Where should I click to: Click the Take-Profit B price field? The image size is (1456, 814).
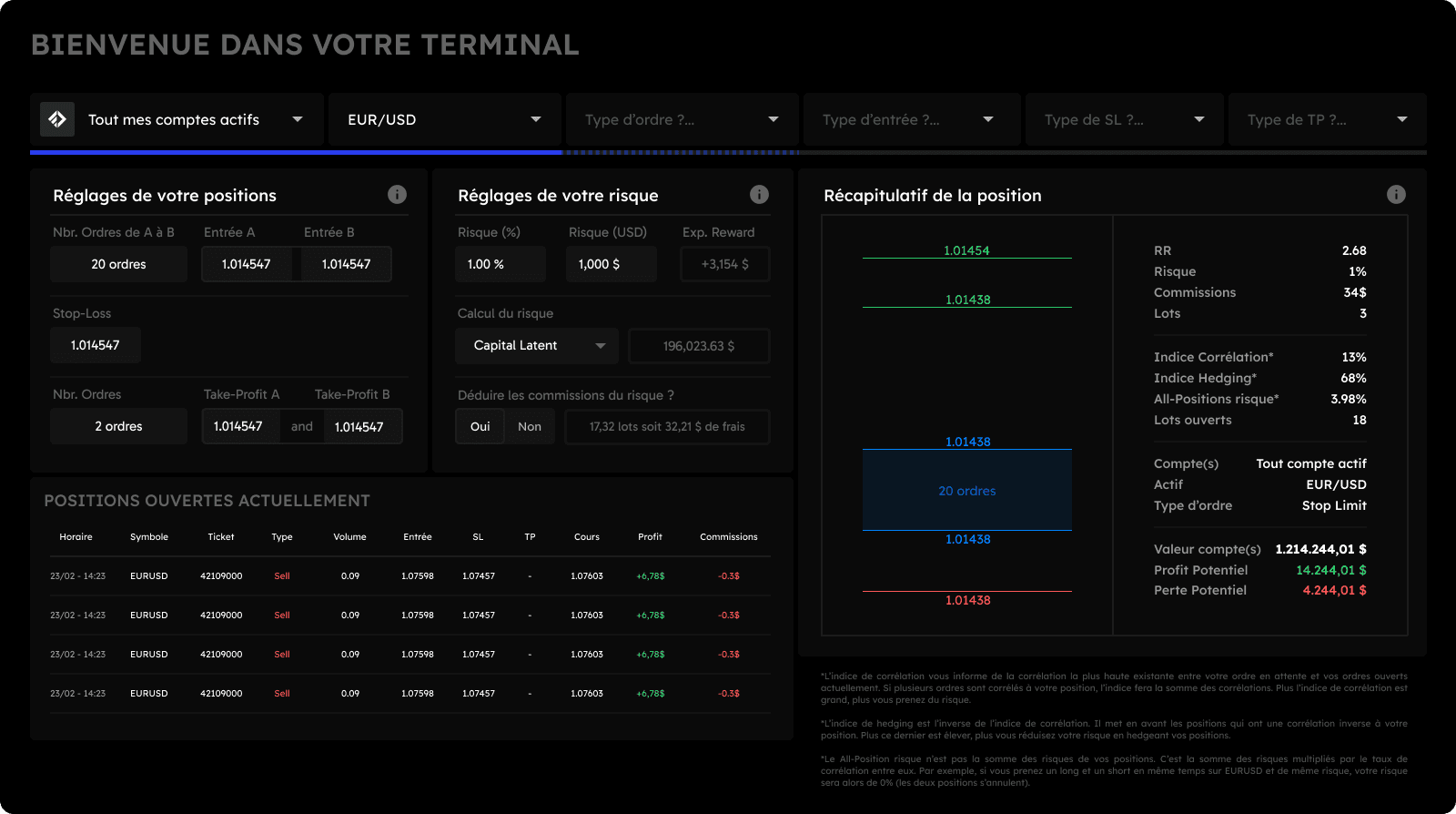[359, 427]
